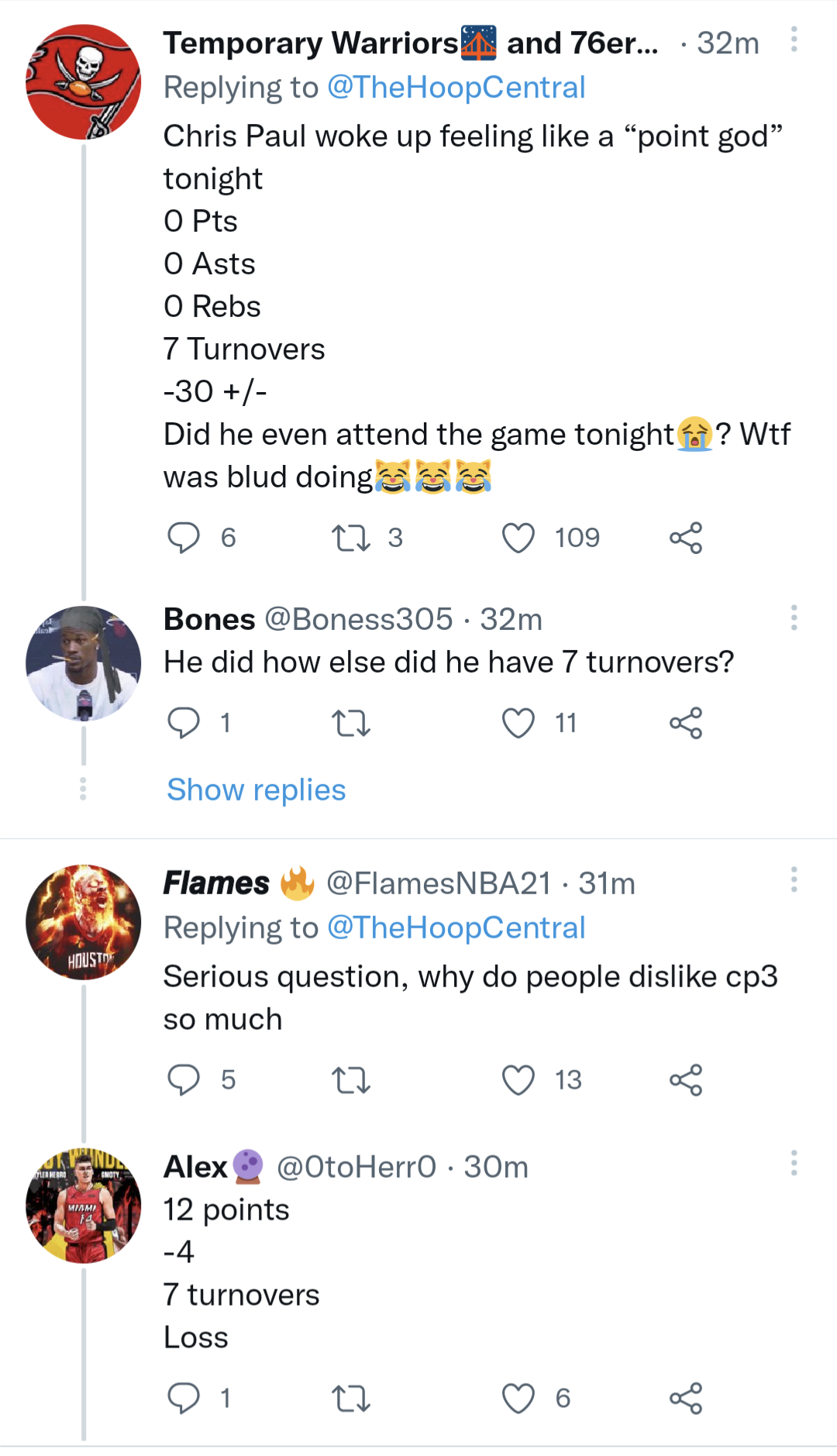Like Flames' serious question tweet

point(518,1079)
